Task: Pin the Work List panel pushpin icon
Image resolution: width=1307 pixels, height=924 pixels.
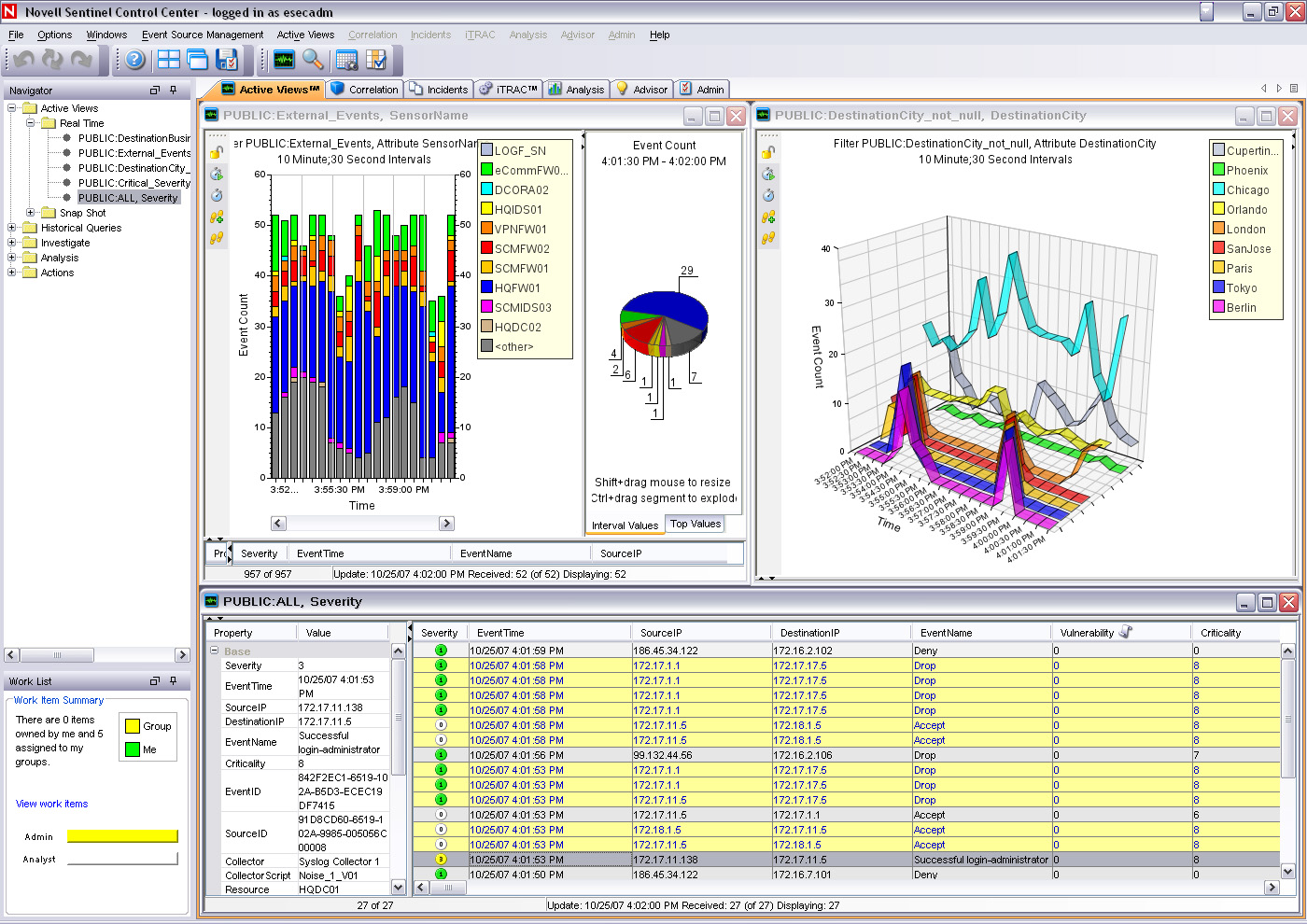Action: [173, 681]
